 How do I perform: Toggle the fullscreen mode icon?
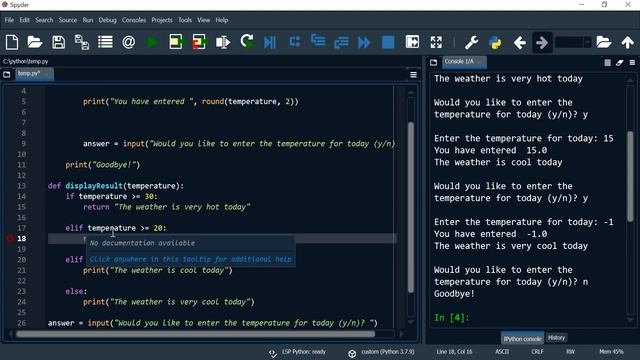tap(436, 42)
